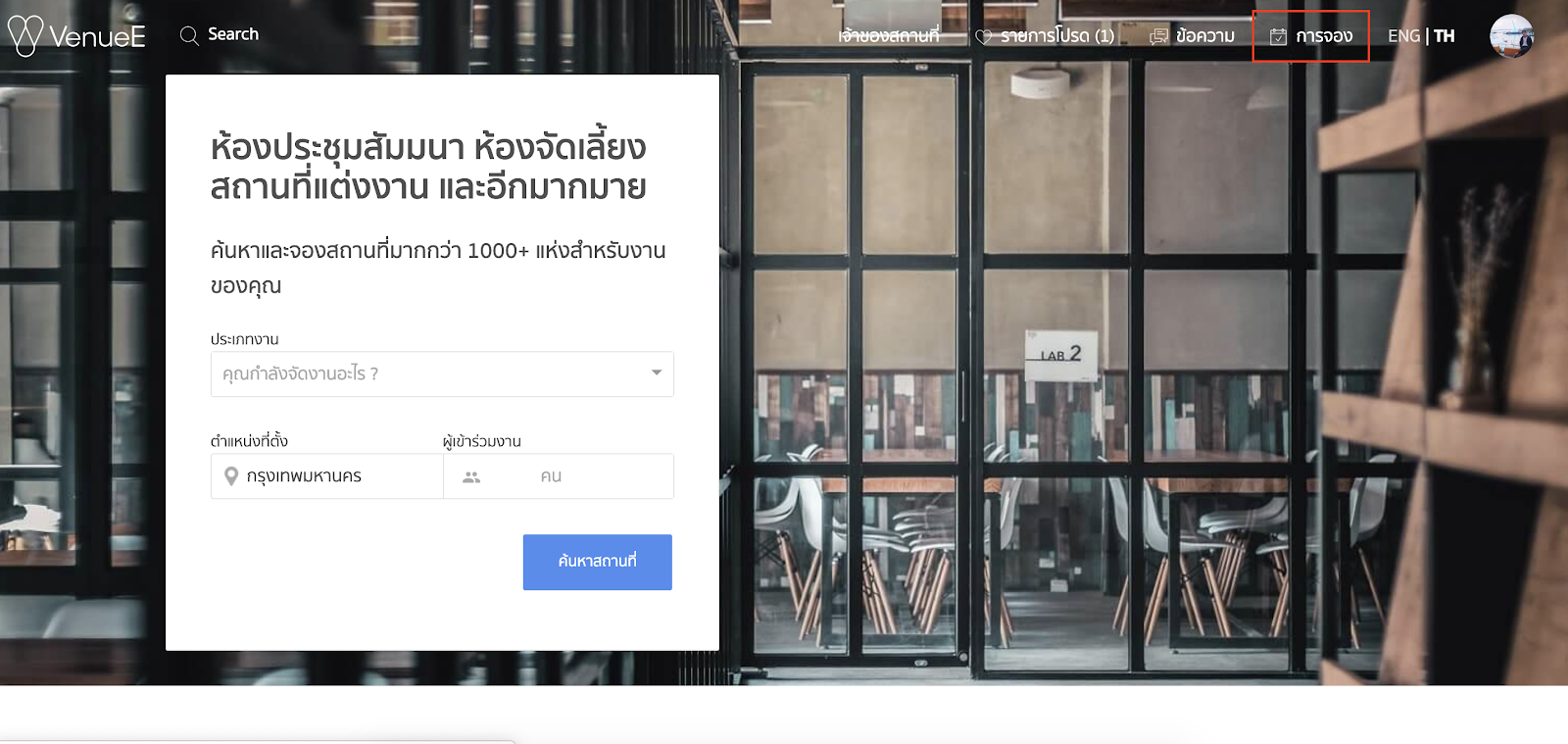Screen dimensions: 1568x744
Task: Open the เจ้าของสถานที่ menu item
Action: click(x=889, y=36)
